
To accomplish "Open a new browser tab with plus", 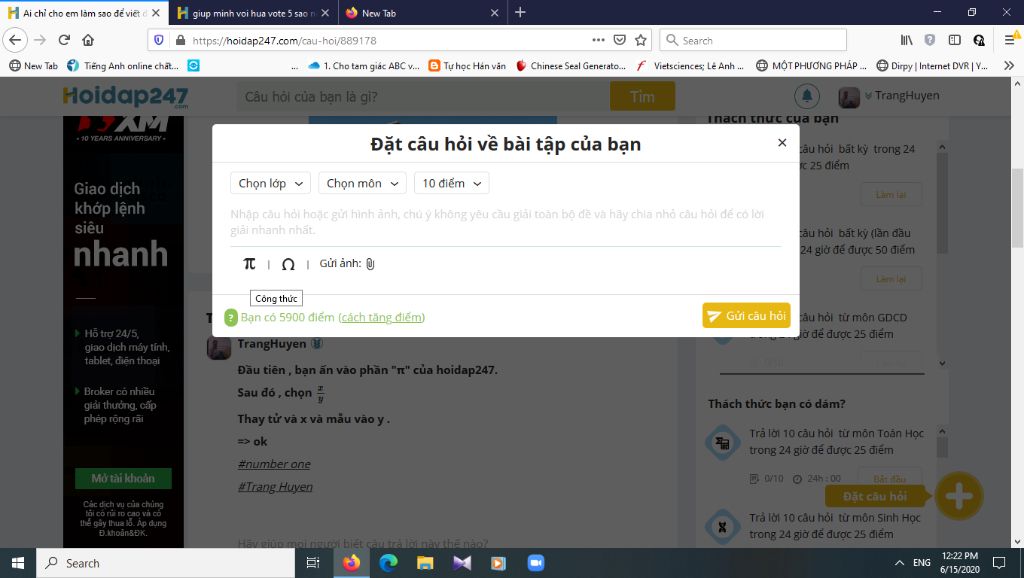I will (x=520, y=13).
